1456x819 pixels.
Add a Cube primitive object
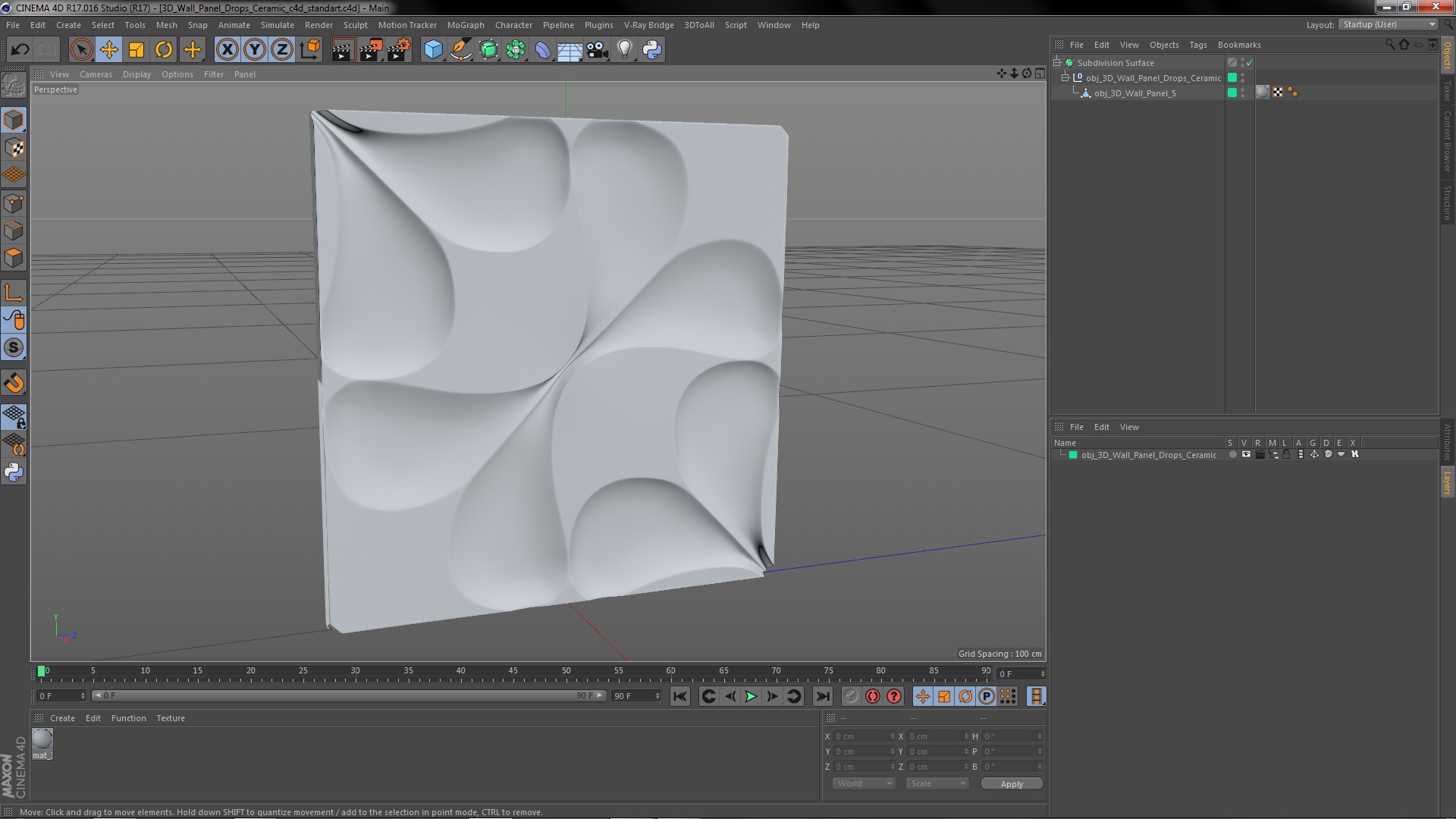(x=433, y=50)
